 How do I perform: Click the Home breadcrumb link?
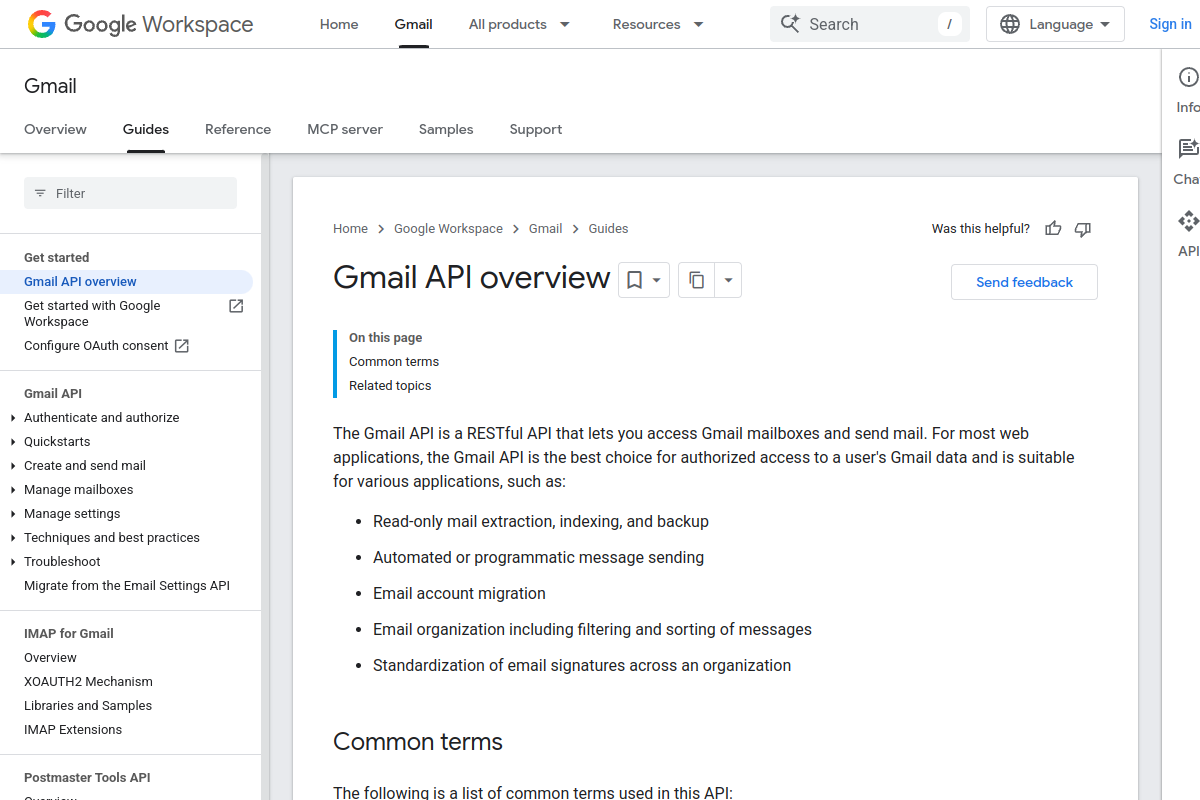[350, 229]
